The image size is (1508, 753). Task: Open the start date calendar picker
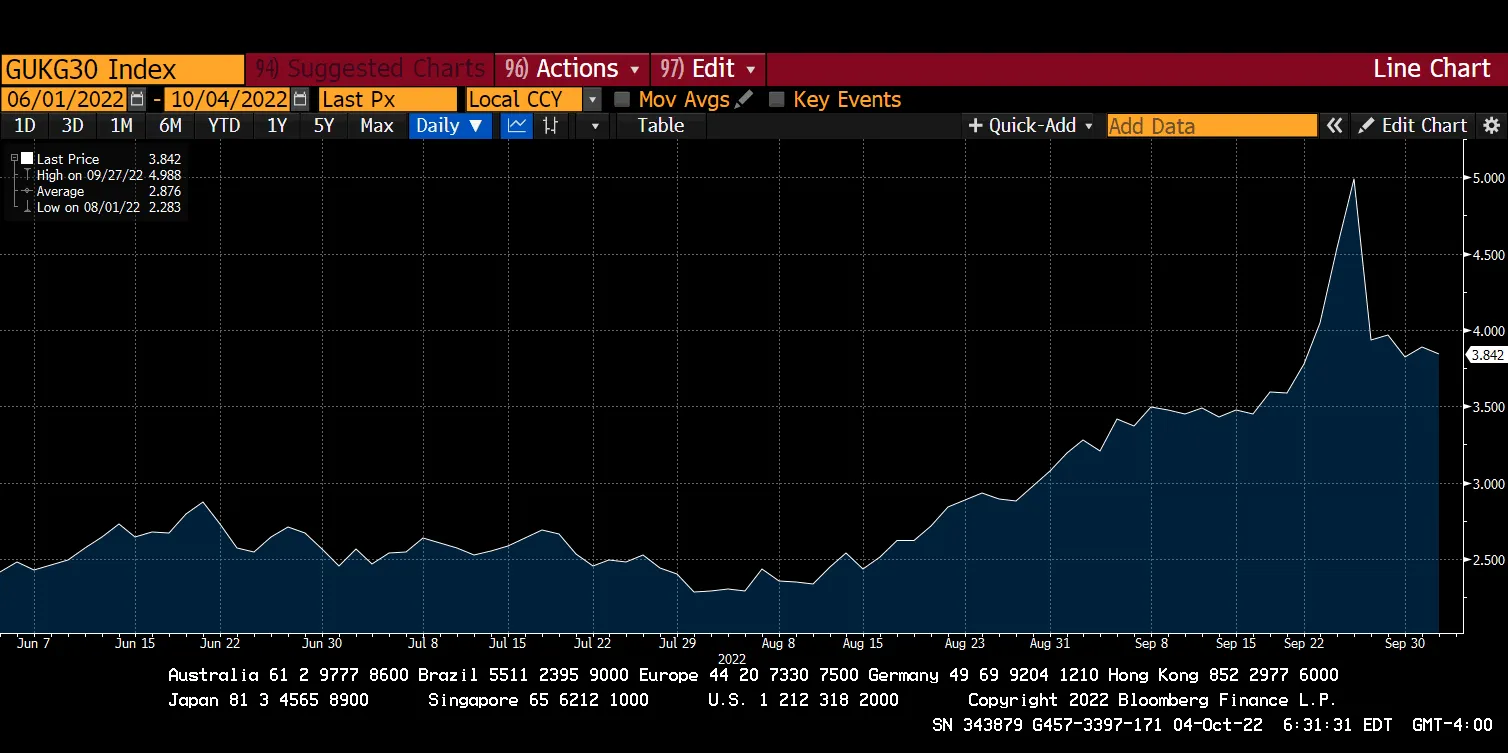coord(137,100)
